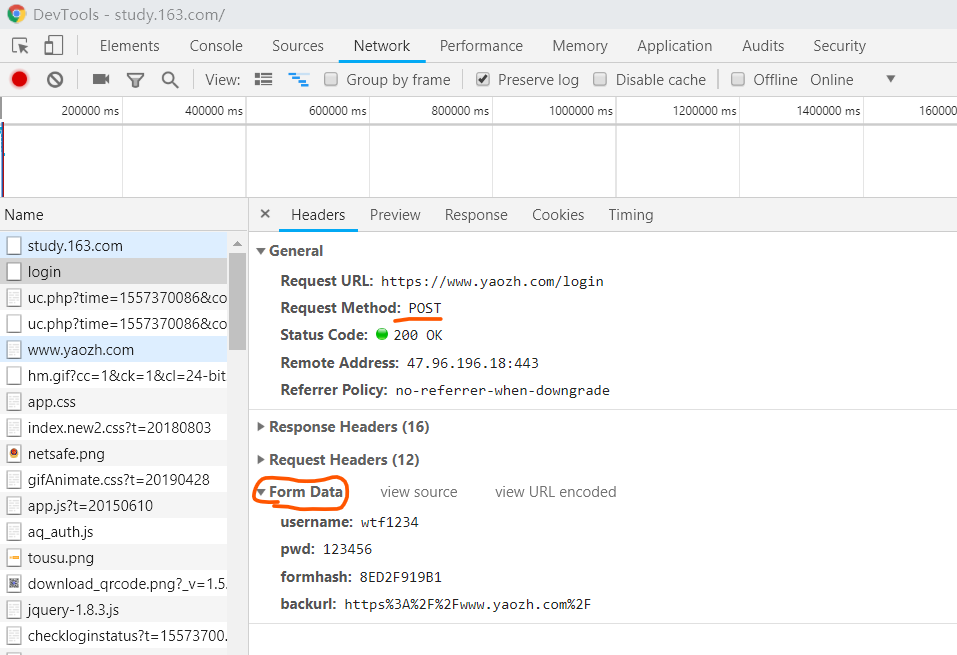Image resolution: width=957 pixels, height=655 pixels.
Task: Open the Elements tab
Action: tap(129, 46)
